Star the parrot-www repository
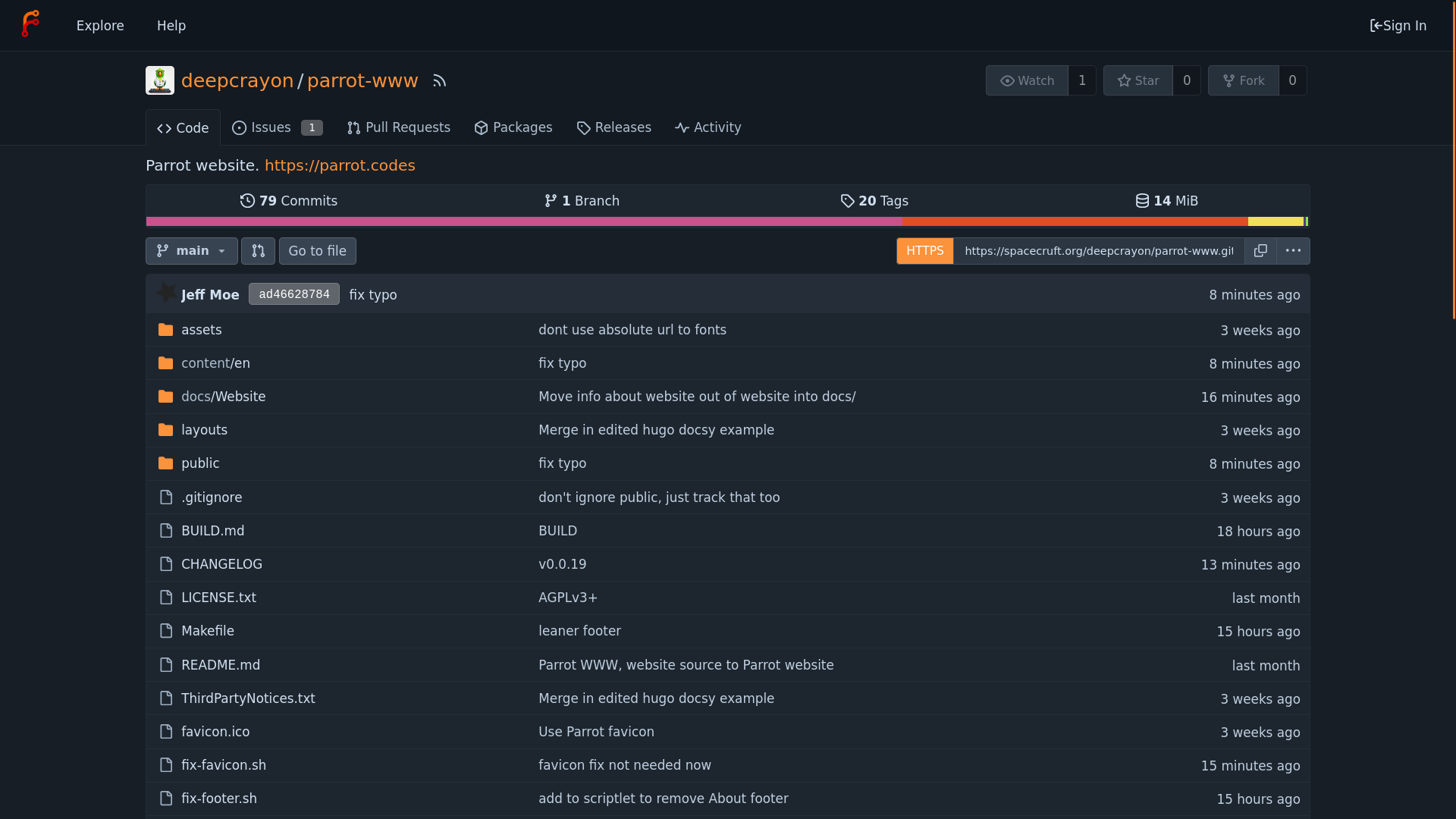This screenshot has height=819, width=1456. [1137, 80]
